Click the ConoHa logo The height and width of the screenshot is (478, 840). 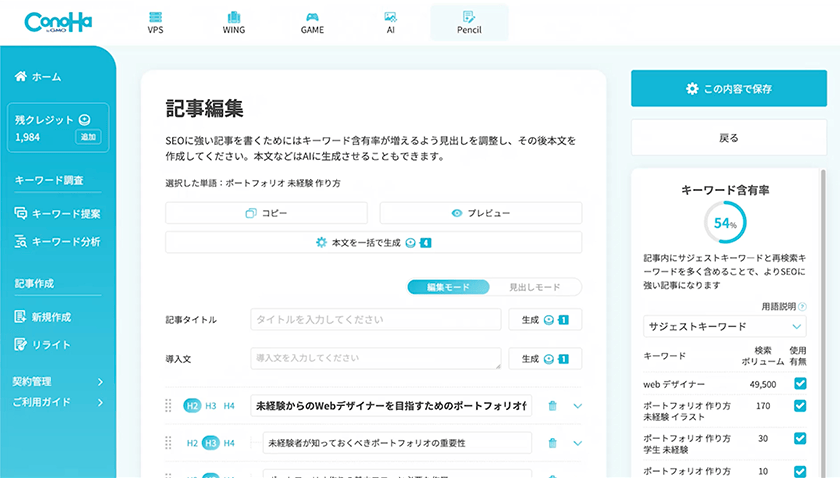(58, 22)
